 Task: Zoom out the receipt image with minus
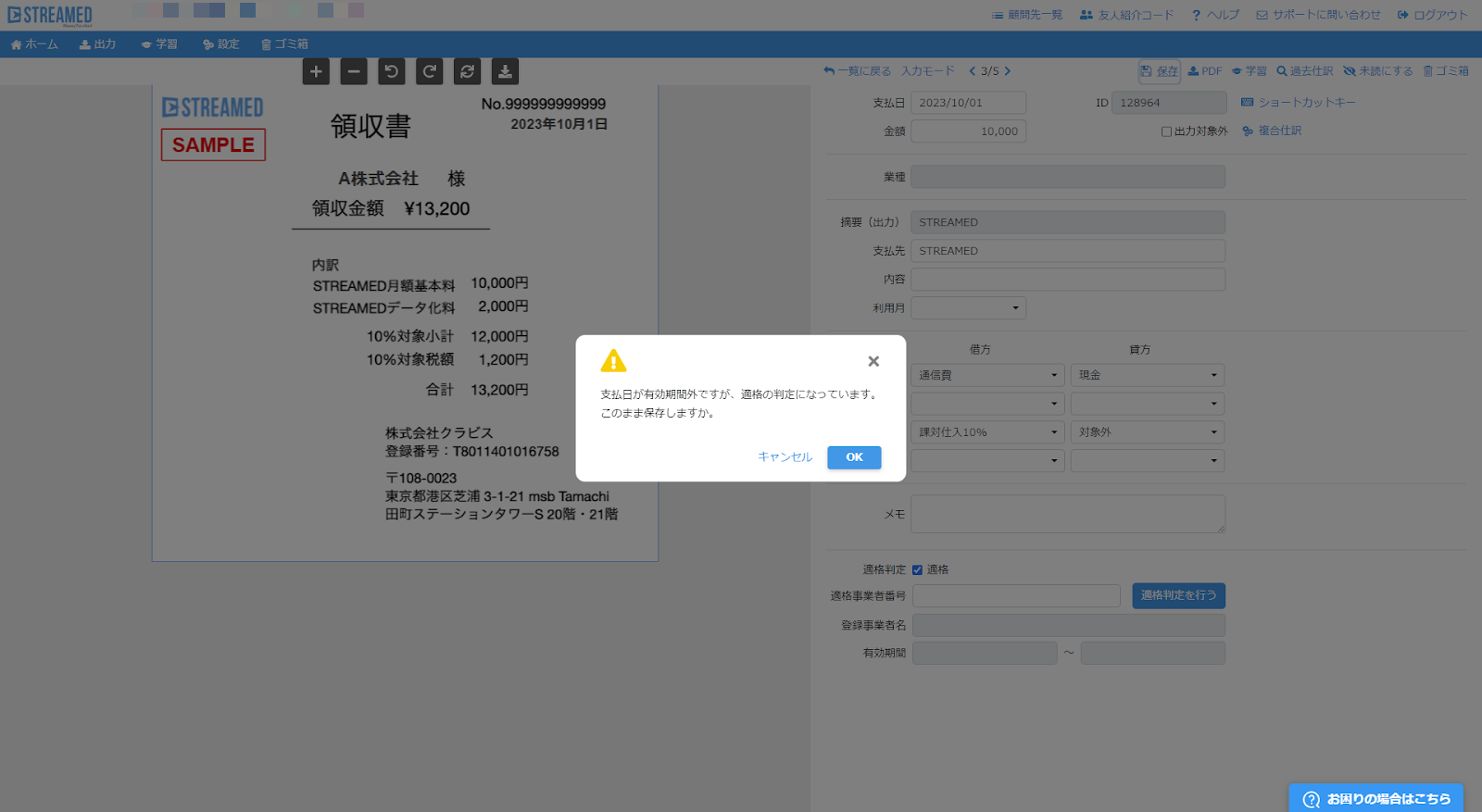354,71
